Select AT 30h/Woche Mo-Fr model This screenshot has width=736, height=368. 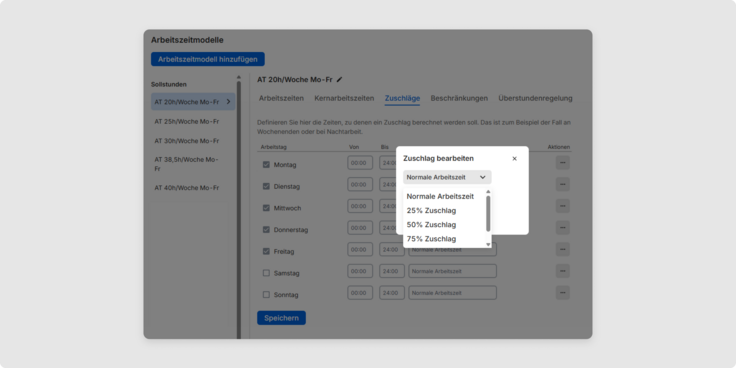187,141
